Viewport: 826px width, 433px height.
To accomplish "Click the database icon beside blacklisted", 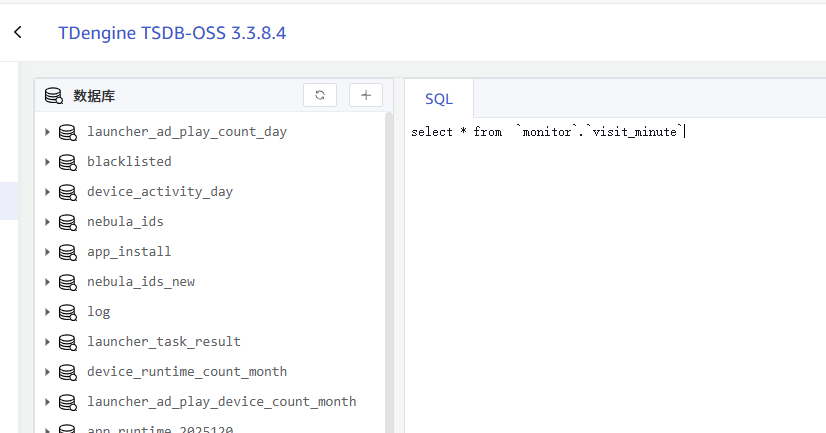I will pyautogui.click(x=68, y=162).
